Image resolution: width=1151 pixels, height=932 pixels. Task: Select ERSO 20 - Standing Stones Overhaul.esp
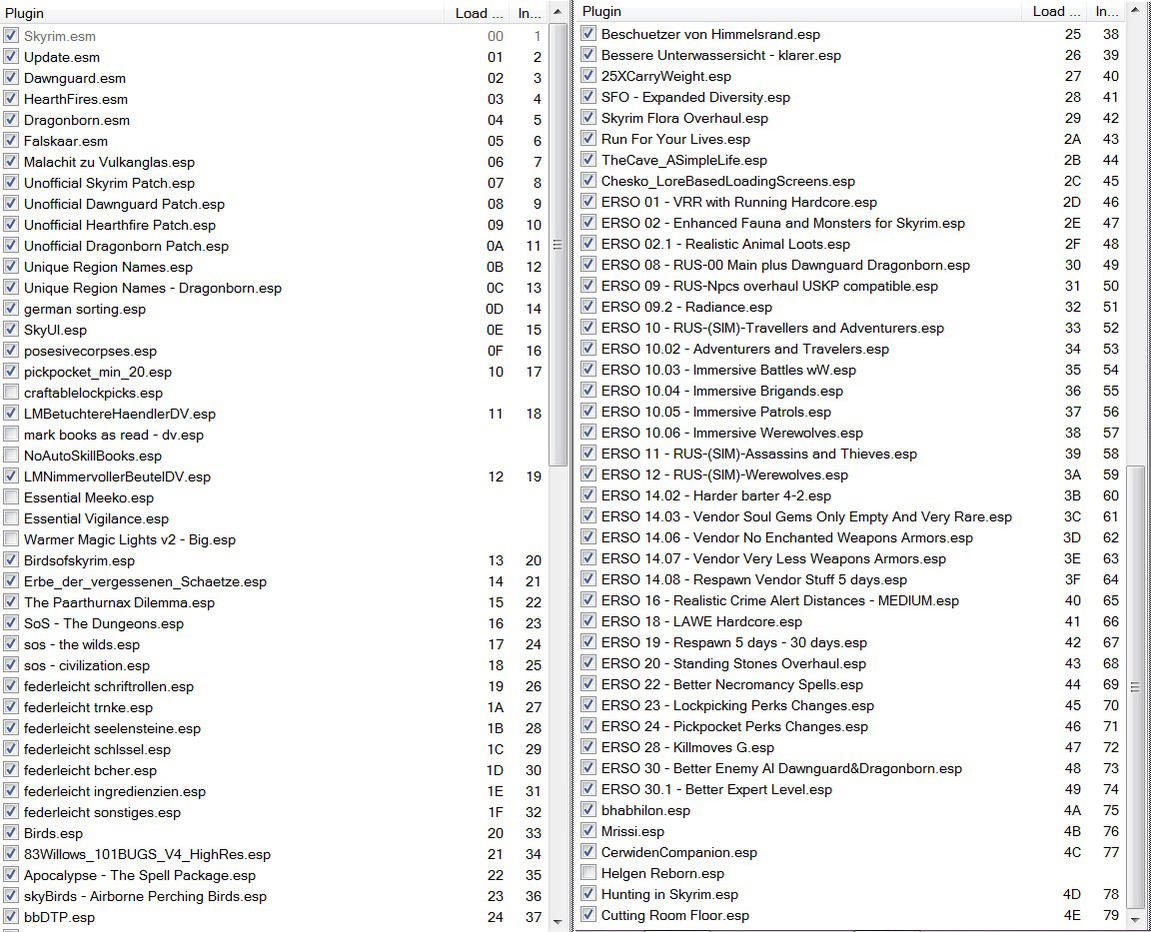coord(733,663)
